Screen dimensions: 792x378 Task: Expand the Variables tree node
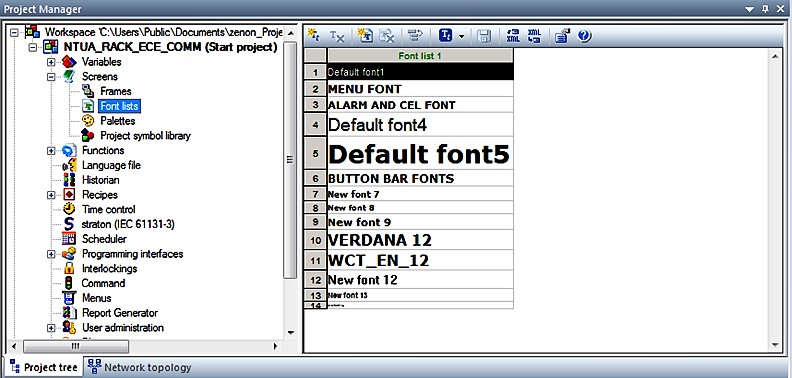click(x=51, y=62)
